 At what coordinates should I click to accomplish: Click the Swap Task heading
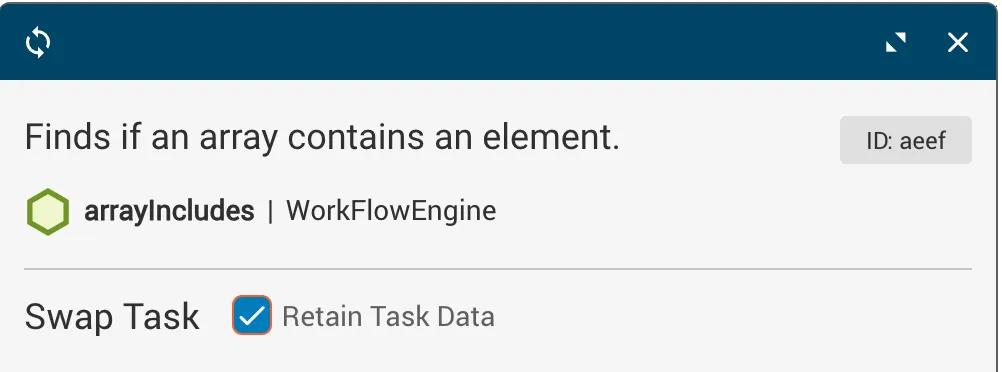tap(112, 316)
